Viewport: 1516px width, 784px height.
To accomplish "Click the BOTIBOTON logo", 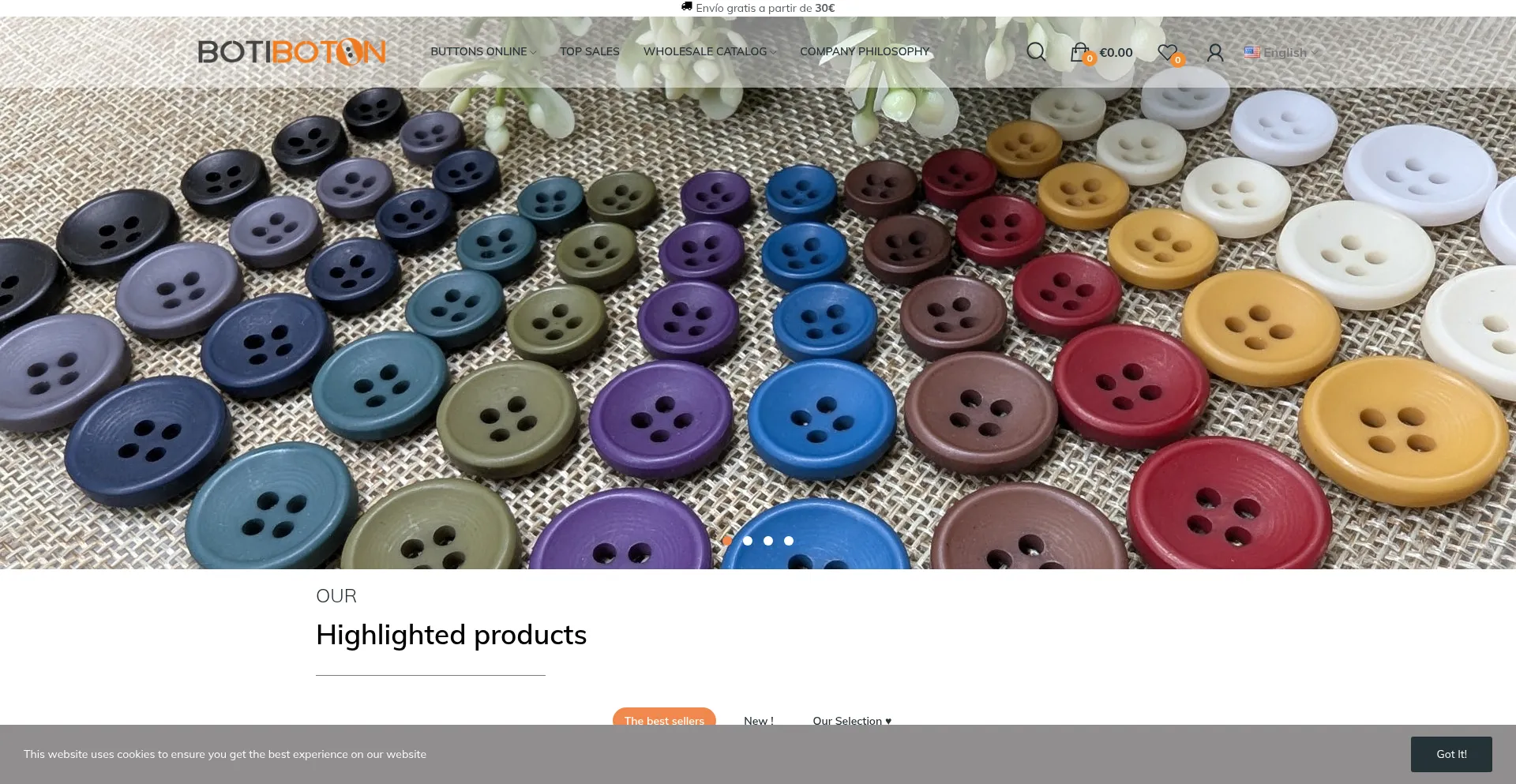I will [x=291, y=52].
